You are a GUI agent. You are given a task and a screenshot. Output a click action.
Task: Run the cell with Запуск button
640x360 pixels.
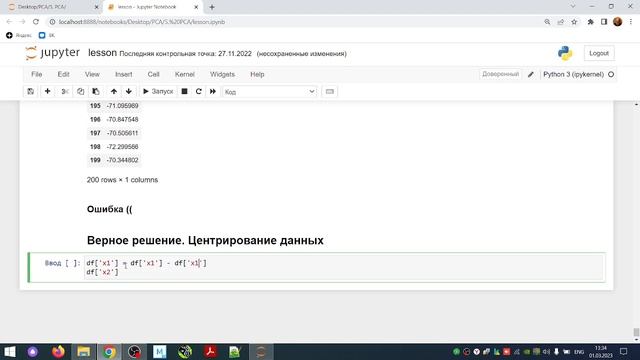click(158, 91)
